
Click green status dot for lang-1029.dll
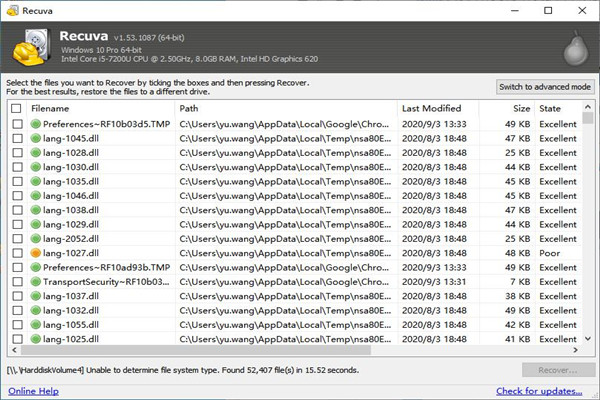click(36, 224)
